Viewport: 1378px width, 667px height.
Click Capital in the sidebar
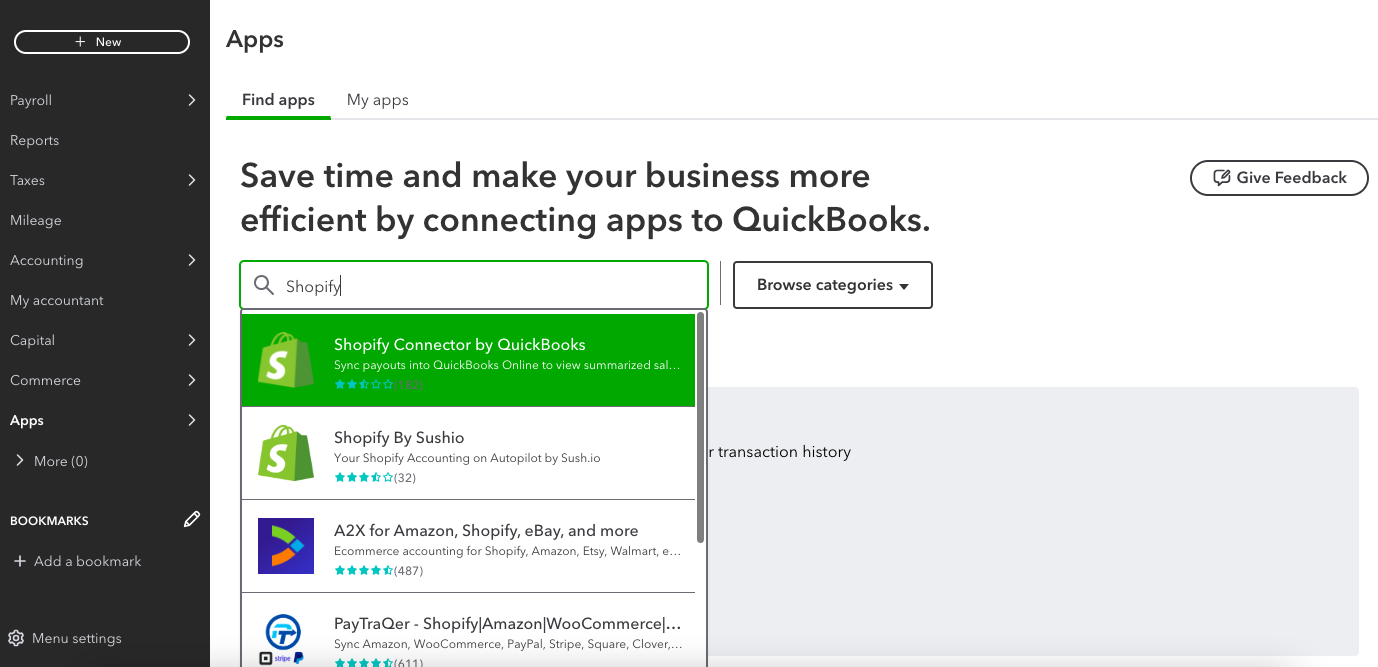point(32,340)
